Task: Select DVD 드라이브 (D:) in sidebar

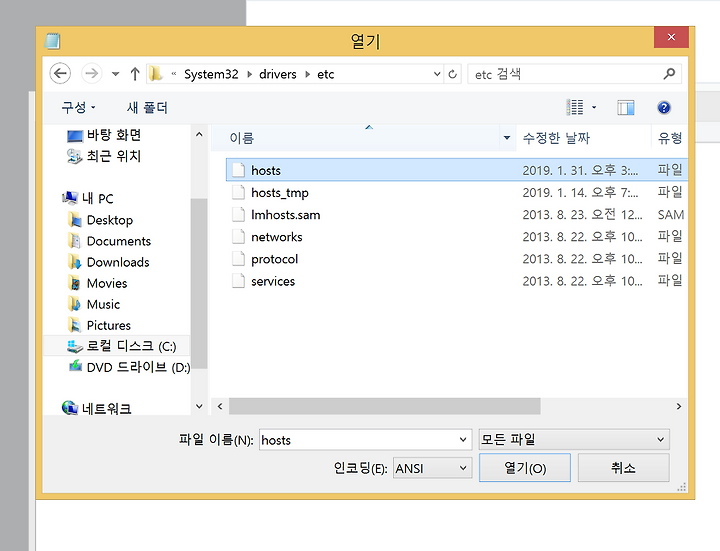Action: [x=129, y=367]
